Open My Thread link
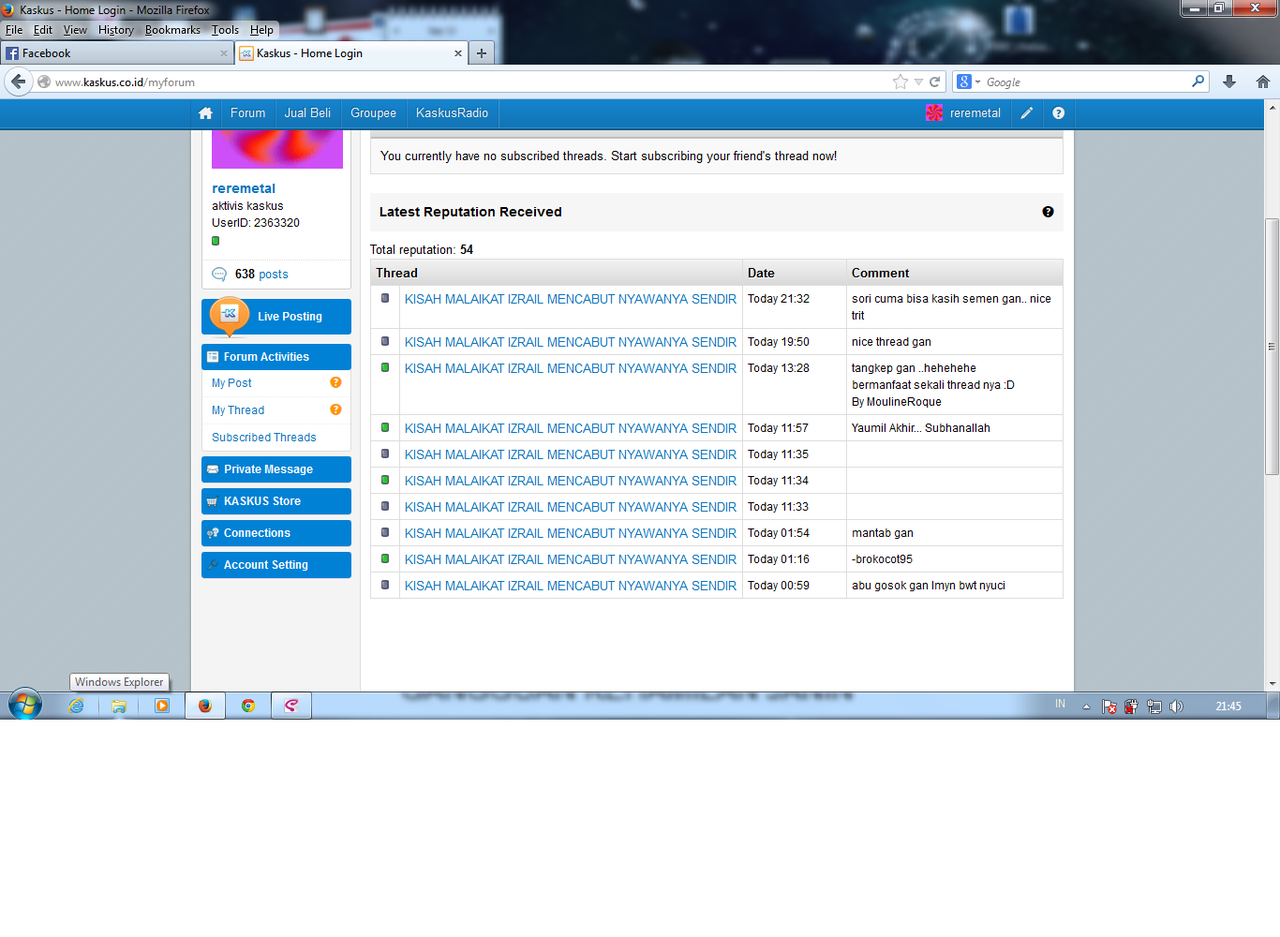Screen dimensions: 1280x937 tap(238, 410)
